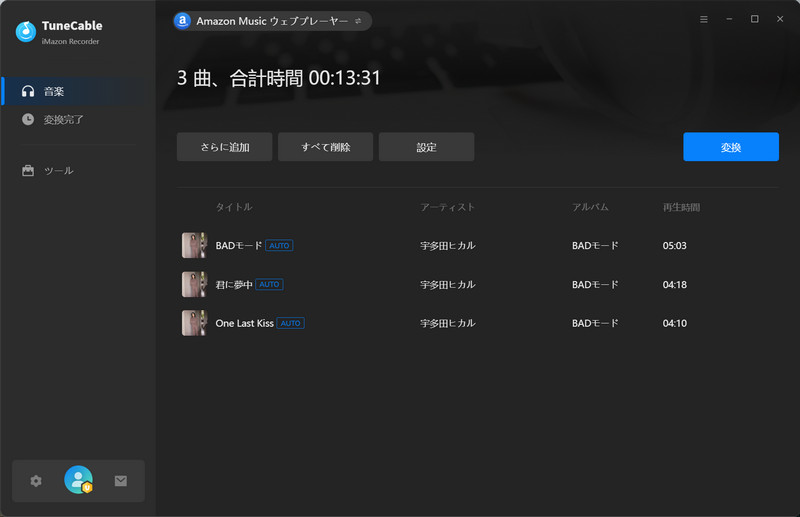800x517 pixels.
Task: Maximize the TuneCable window
Action: pos(755,19)
